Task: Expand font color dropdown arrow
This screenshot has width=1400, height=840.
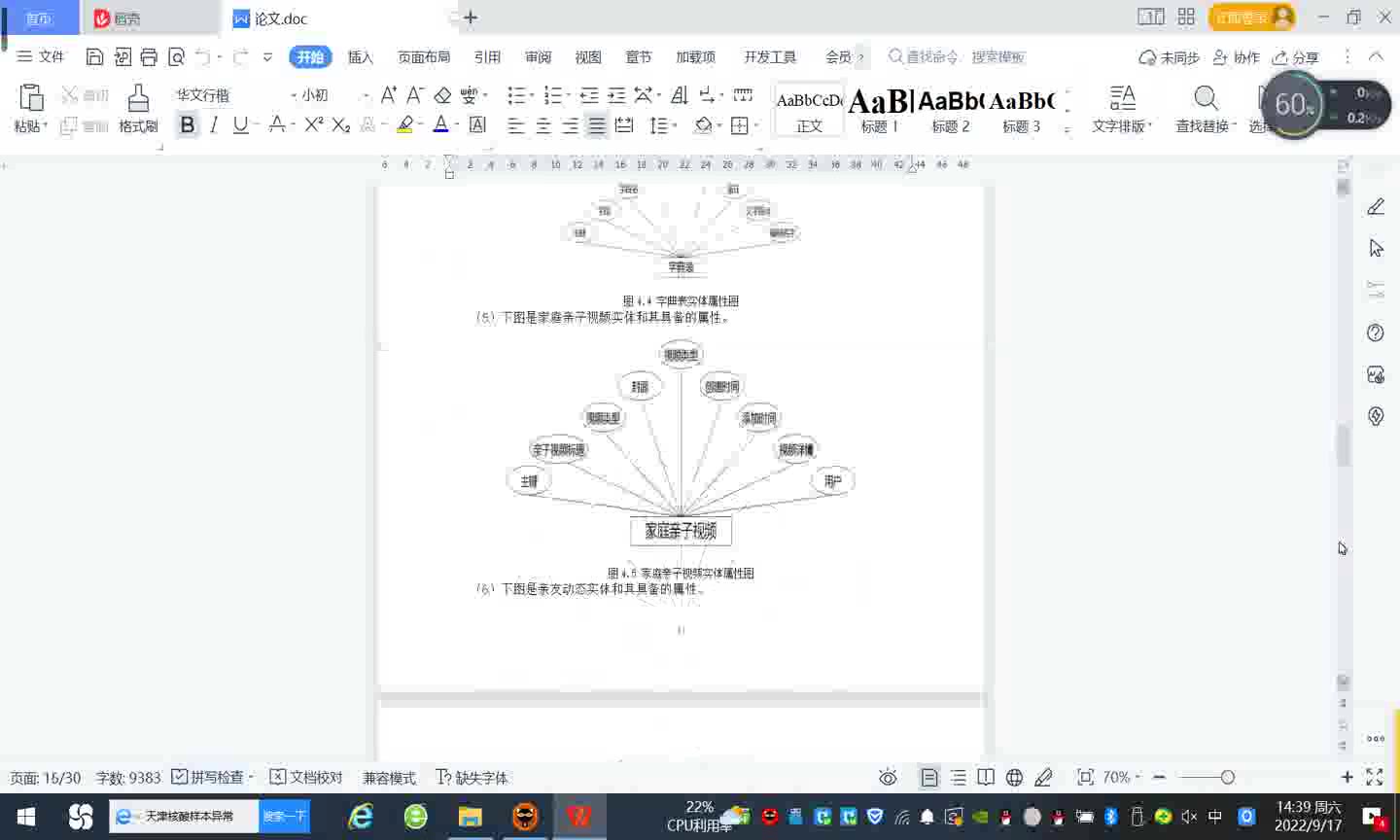Action: [456, 124]
